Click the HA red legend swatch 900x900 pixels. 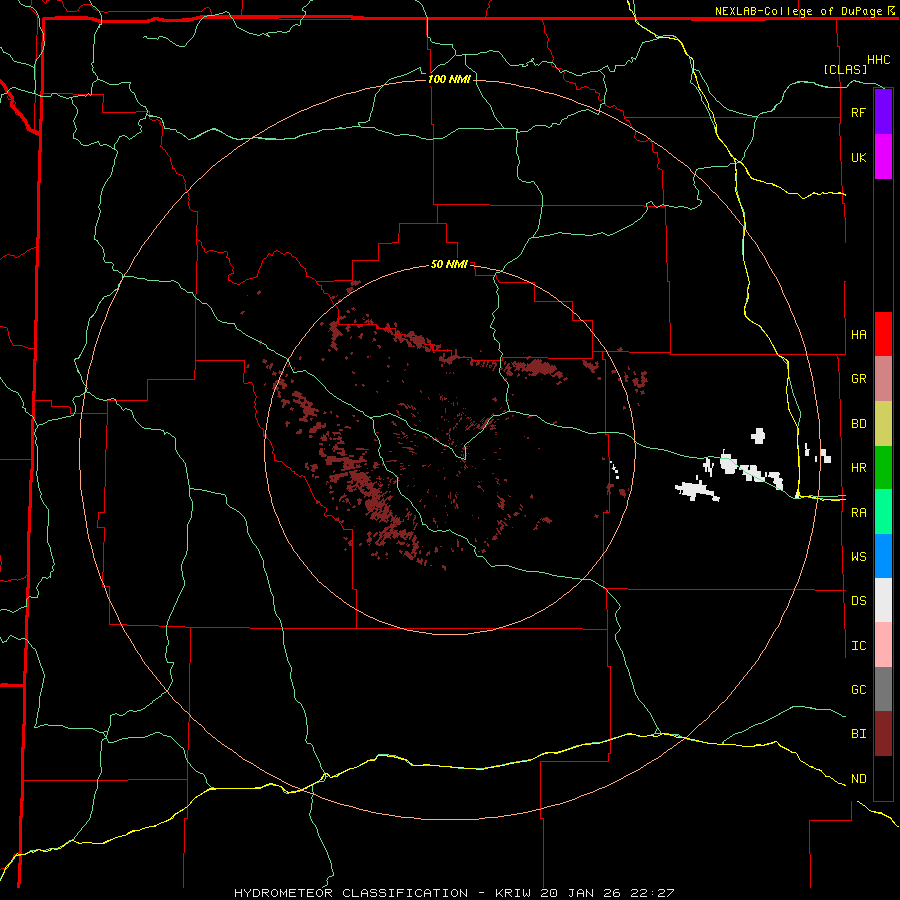[x=883, y=334]
